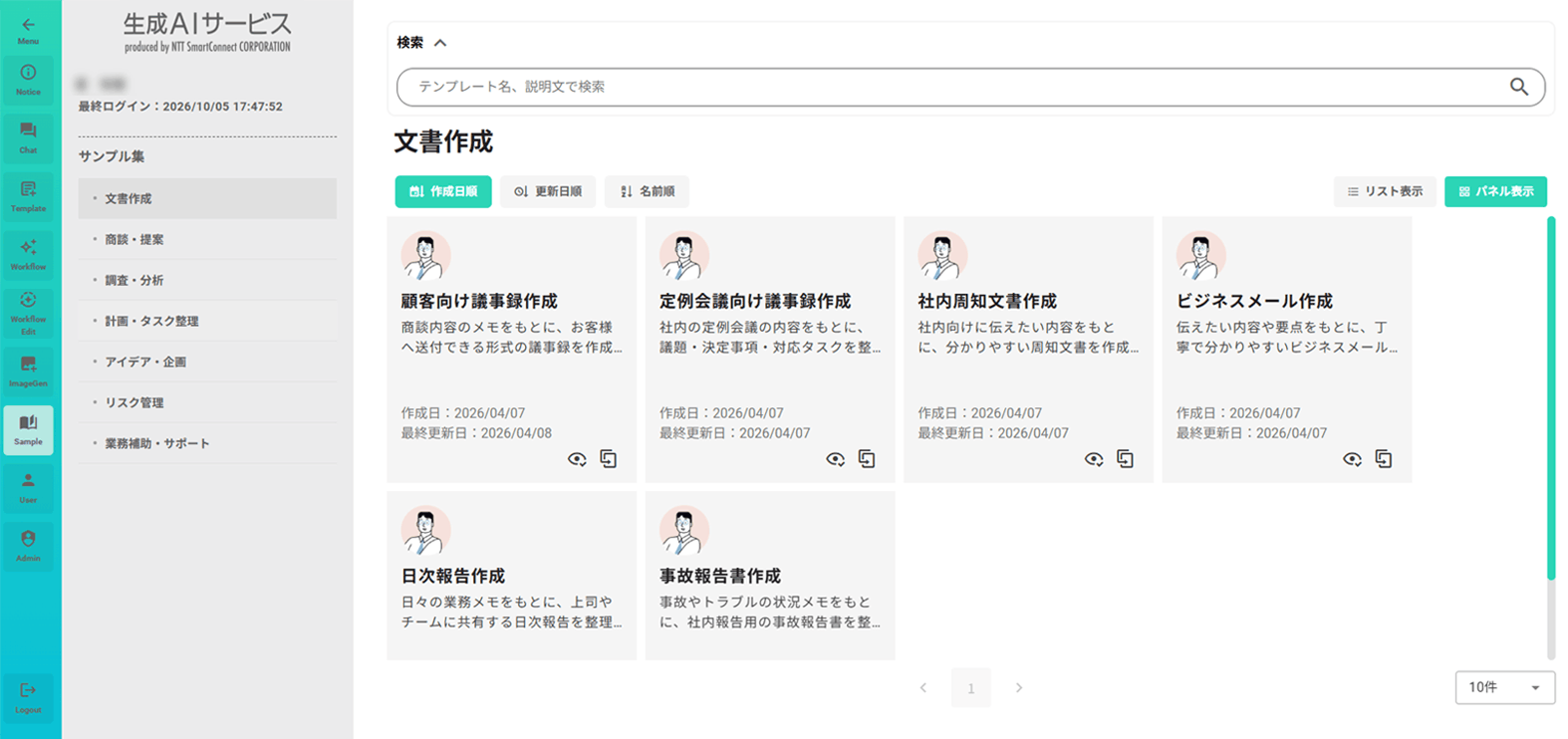Screen dimensions: 1568x739
Task: Open the User sidebar icon
Action: pyautogui.click(x=28, y=487)
